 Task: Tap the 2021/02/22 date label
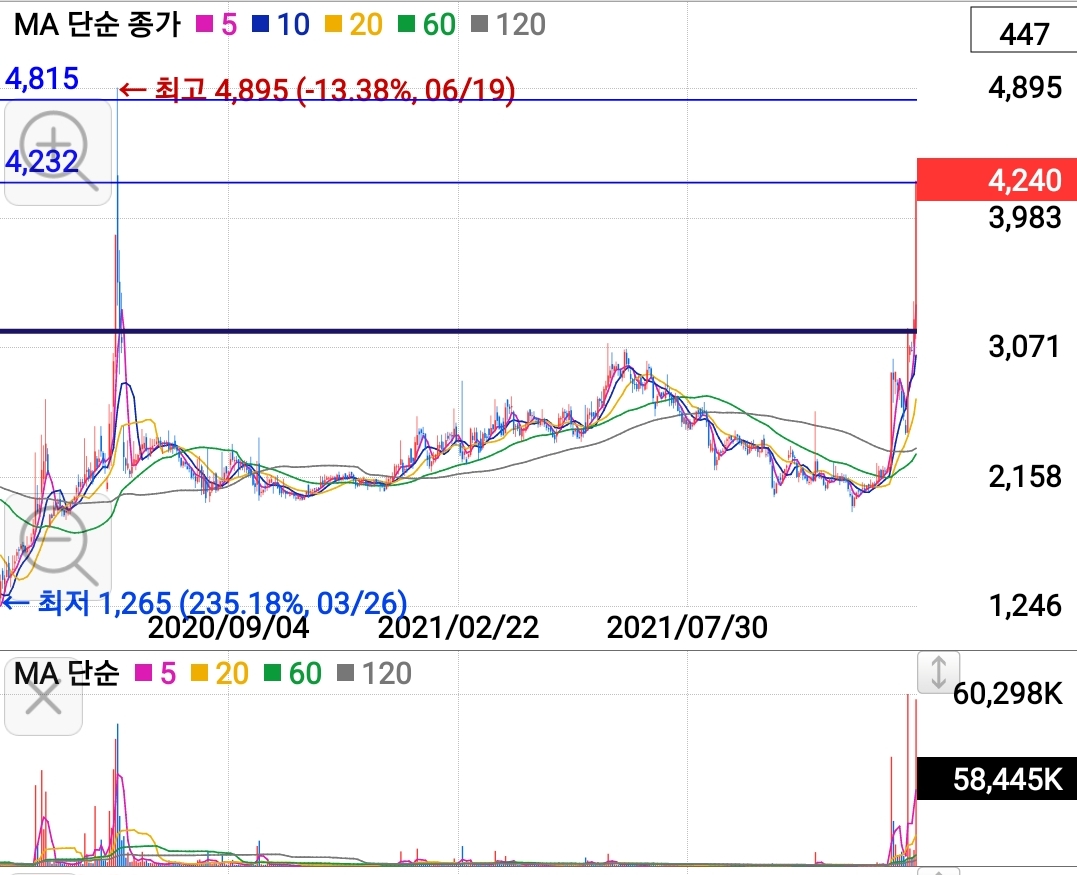[458, 627]
